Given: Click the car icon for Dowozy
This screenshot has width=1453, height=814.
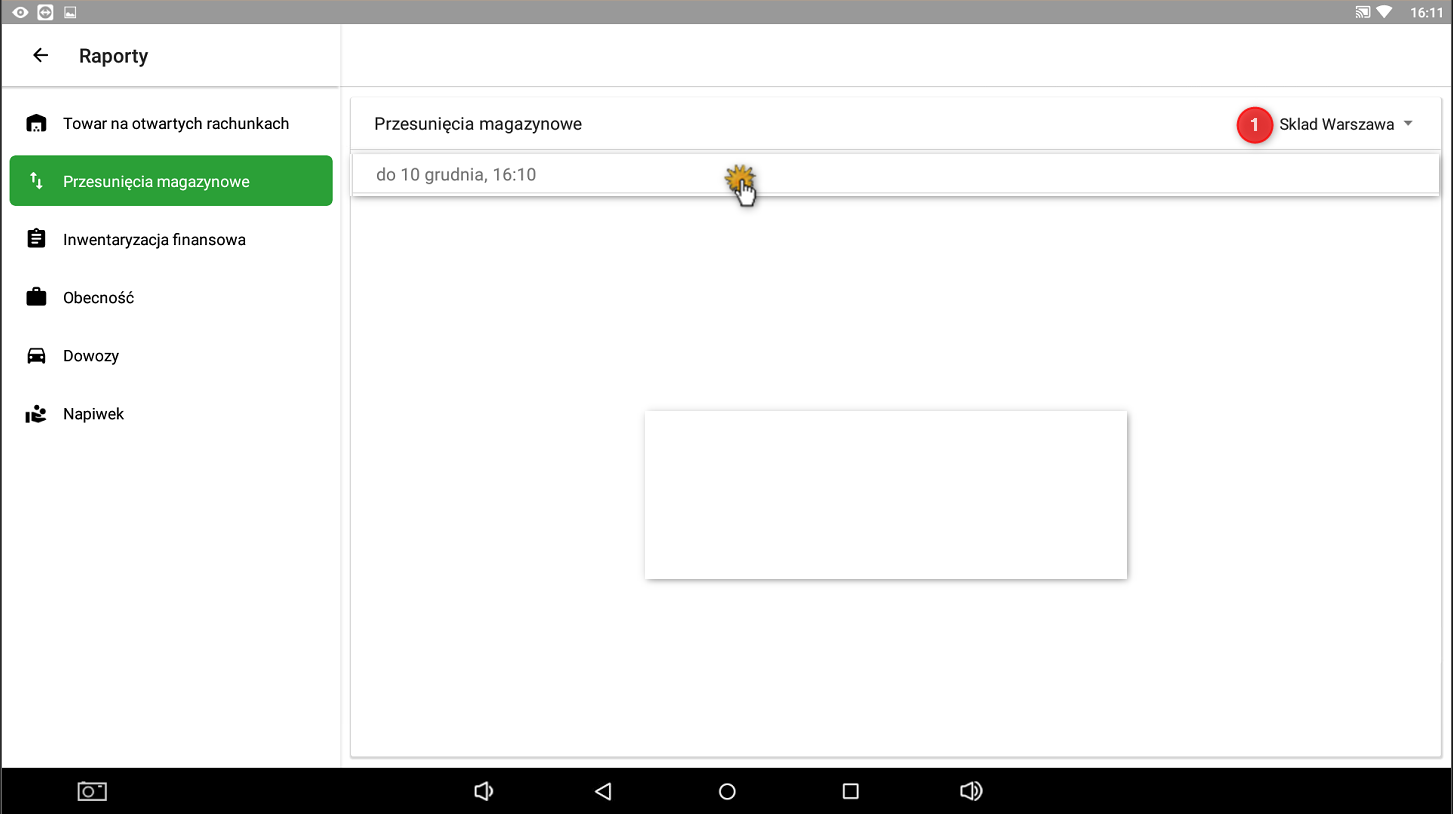Looking at the screenshot, I should pos(36,356).
